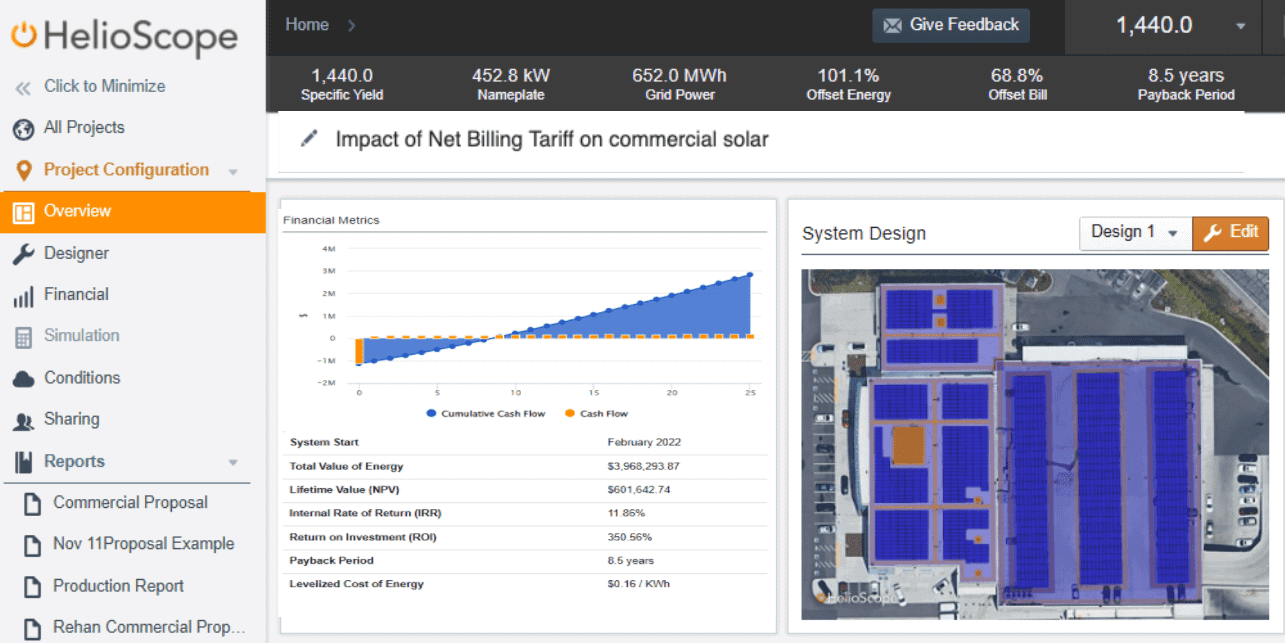Collapse the Project Configuration section arrow
The width and height of the screenshot is (1285, 643).
233,171
